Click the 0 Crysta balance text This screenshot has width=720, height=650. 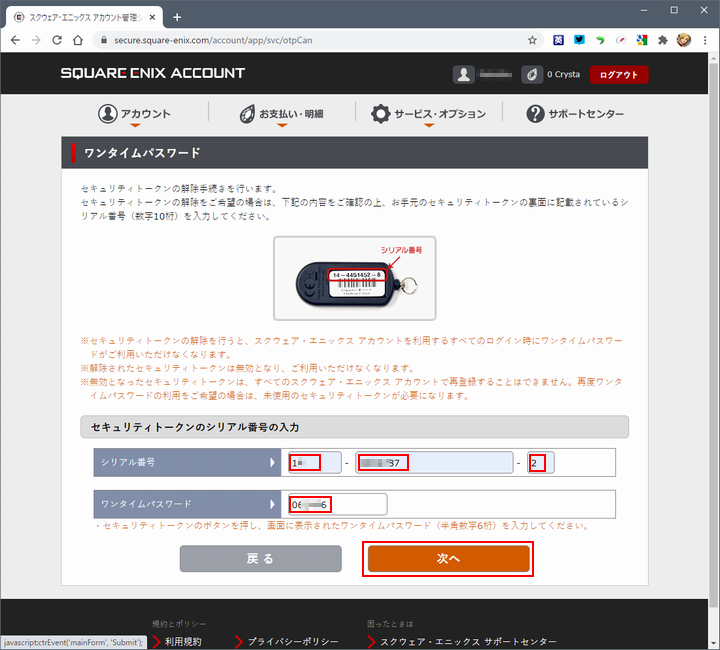(563, 74)
